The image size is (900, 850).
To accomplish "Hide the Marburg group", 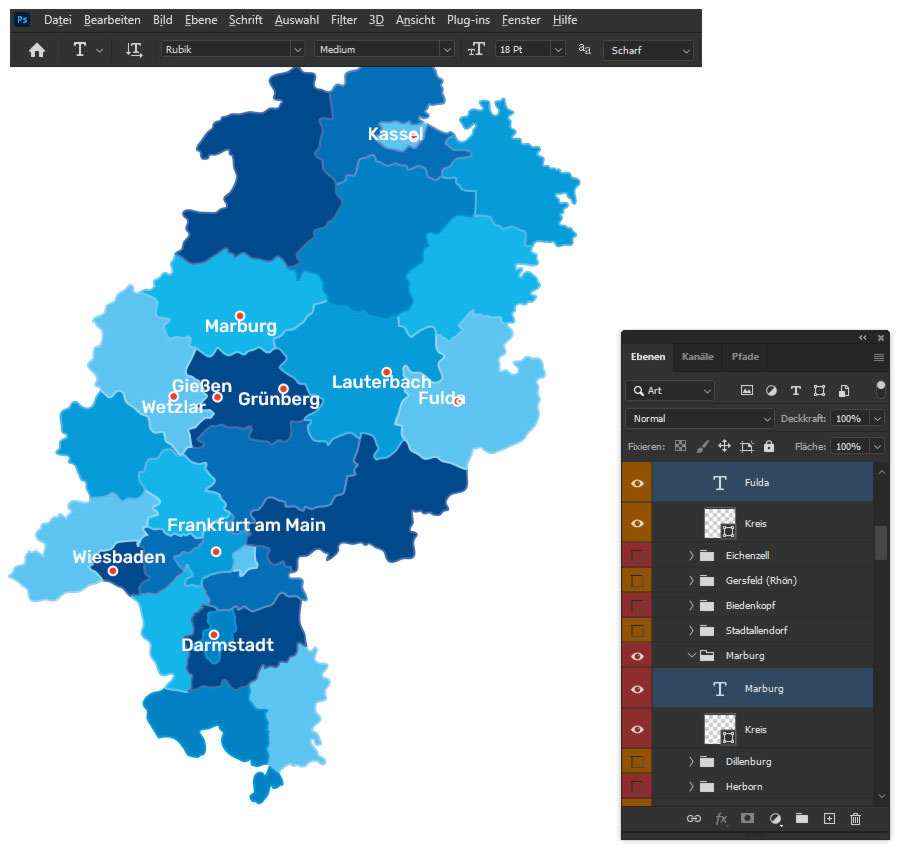I will [637, 656].
